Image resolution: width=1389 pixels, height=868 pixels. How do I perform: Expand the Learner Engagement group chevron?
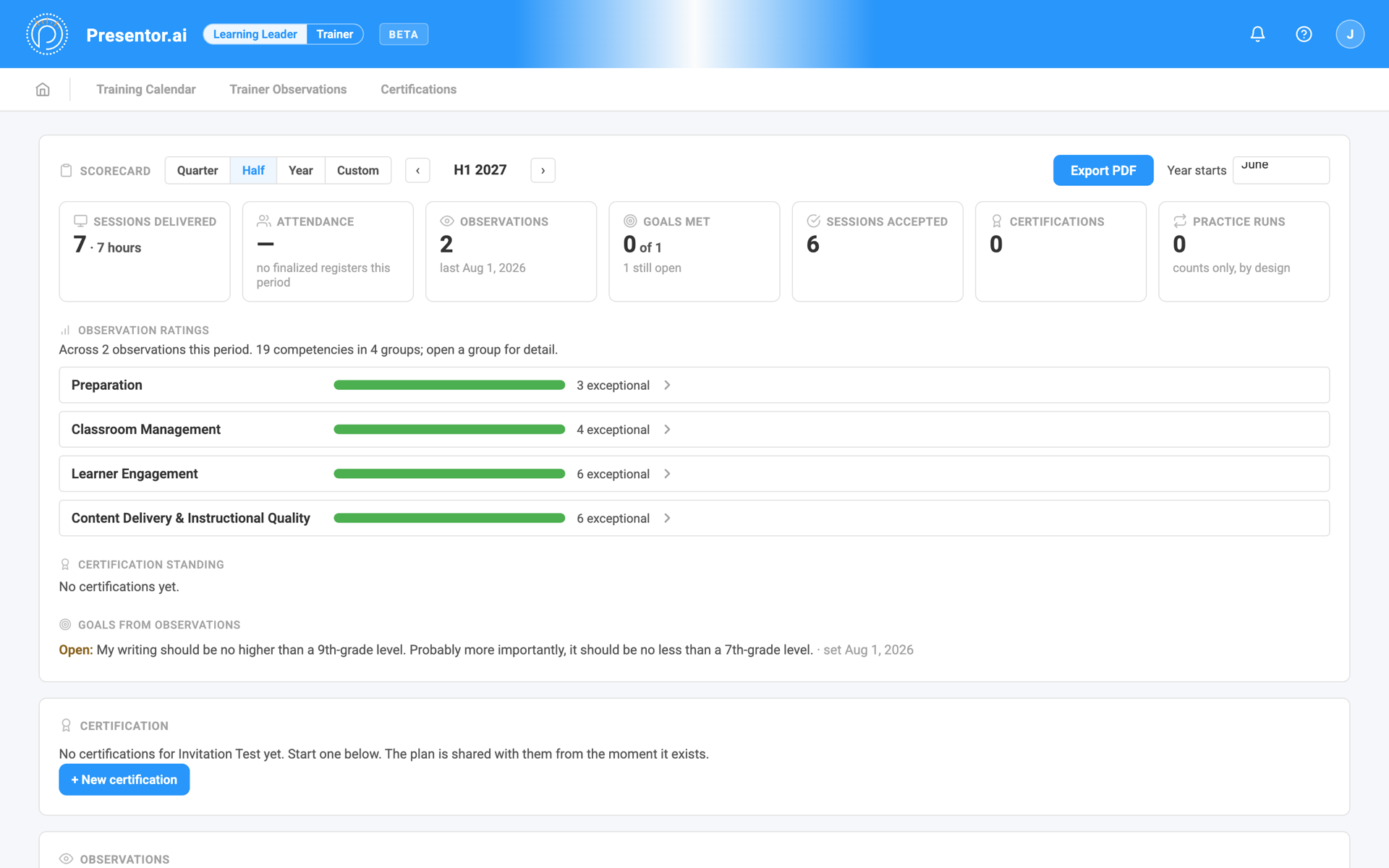click(x=667, y=474)
